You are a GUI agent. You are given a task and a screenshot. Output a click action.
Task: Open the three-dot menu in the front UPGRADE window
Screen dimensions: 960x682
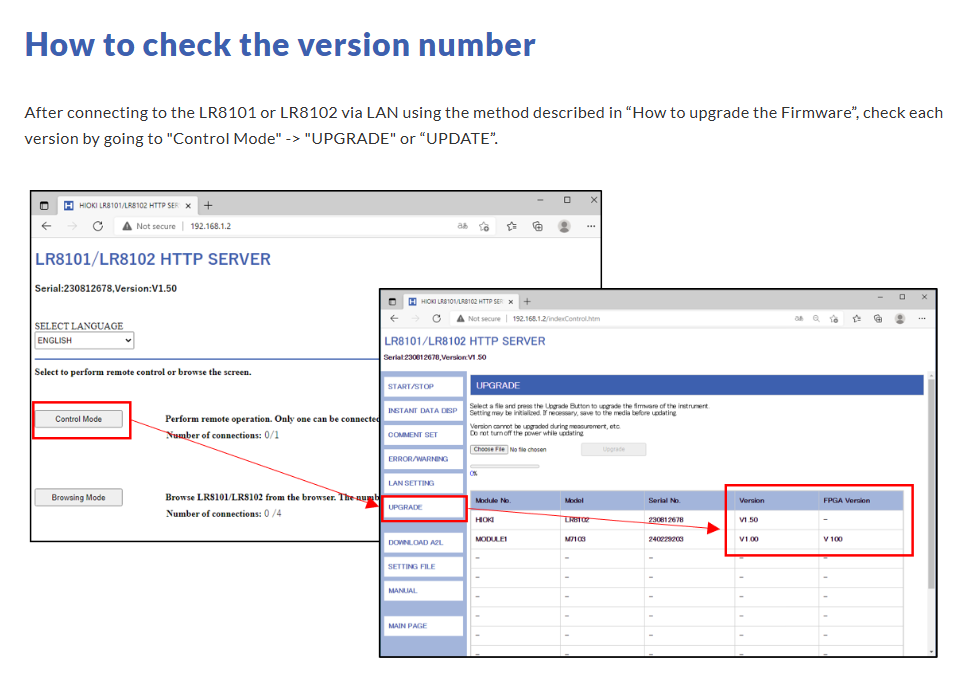click(x=922, y=318)
